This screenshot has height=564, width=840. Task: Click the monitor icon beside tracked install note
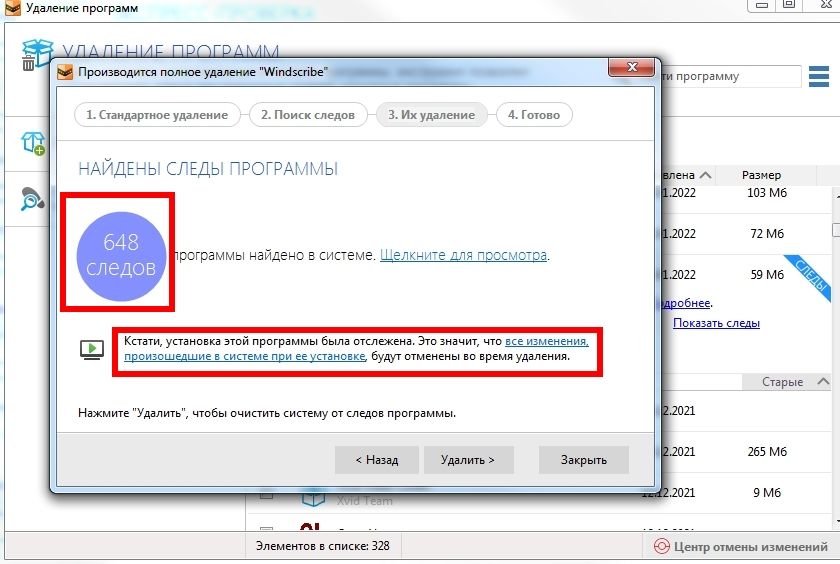(x=92, y=349)
